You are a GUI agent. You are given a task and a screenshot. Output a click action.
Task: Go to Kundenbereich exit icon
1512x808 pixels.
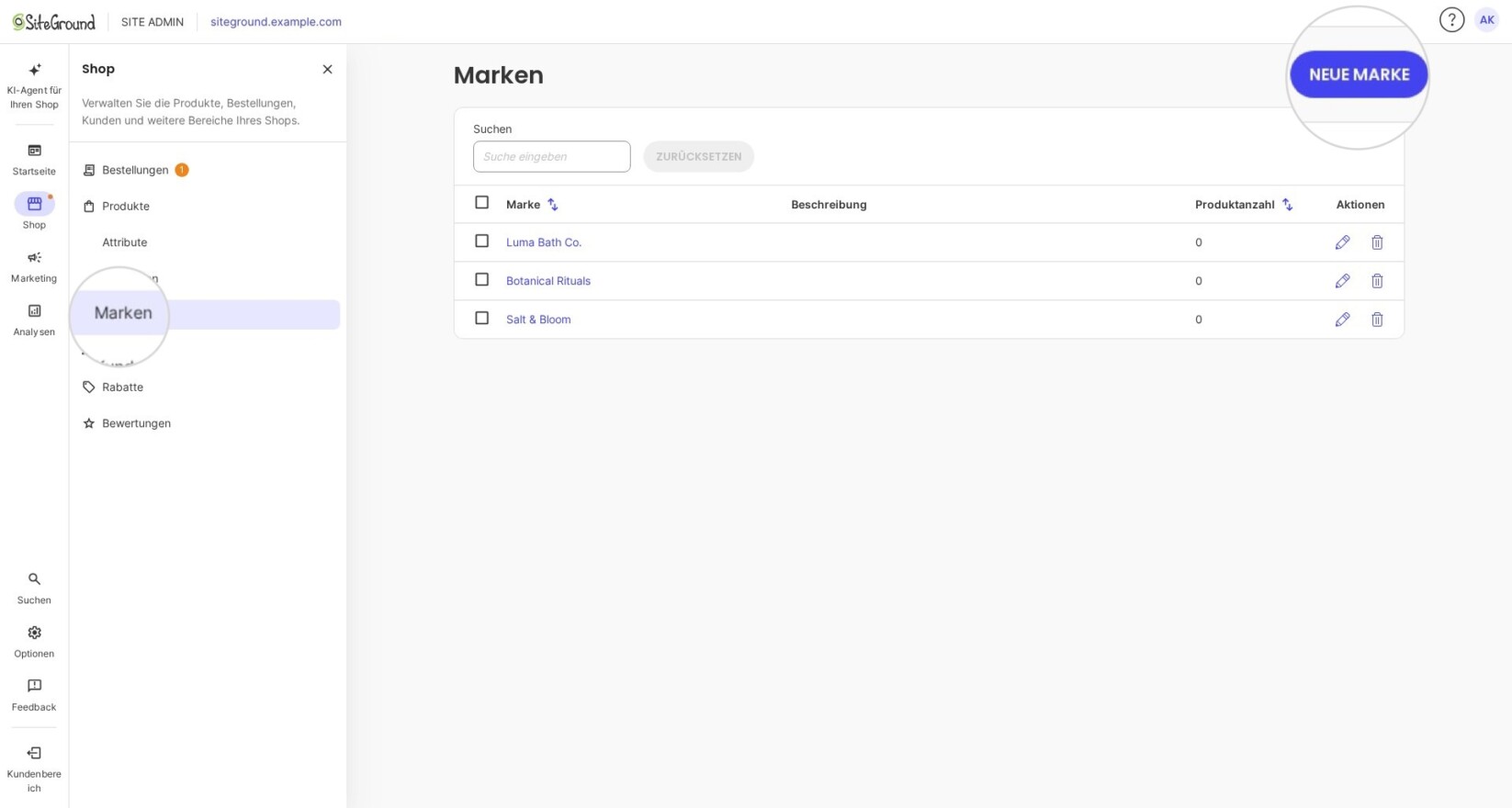pyautogui.click(x=34, y=753)
